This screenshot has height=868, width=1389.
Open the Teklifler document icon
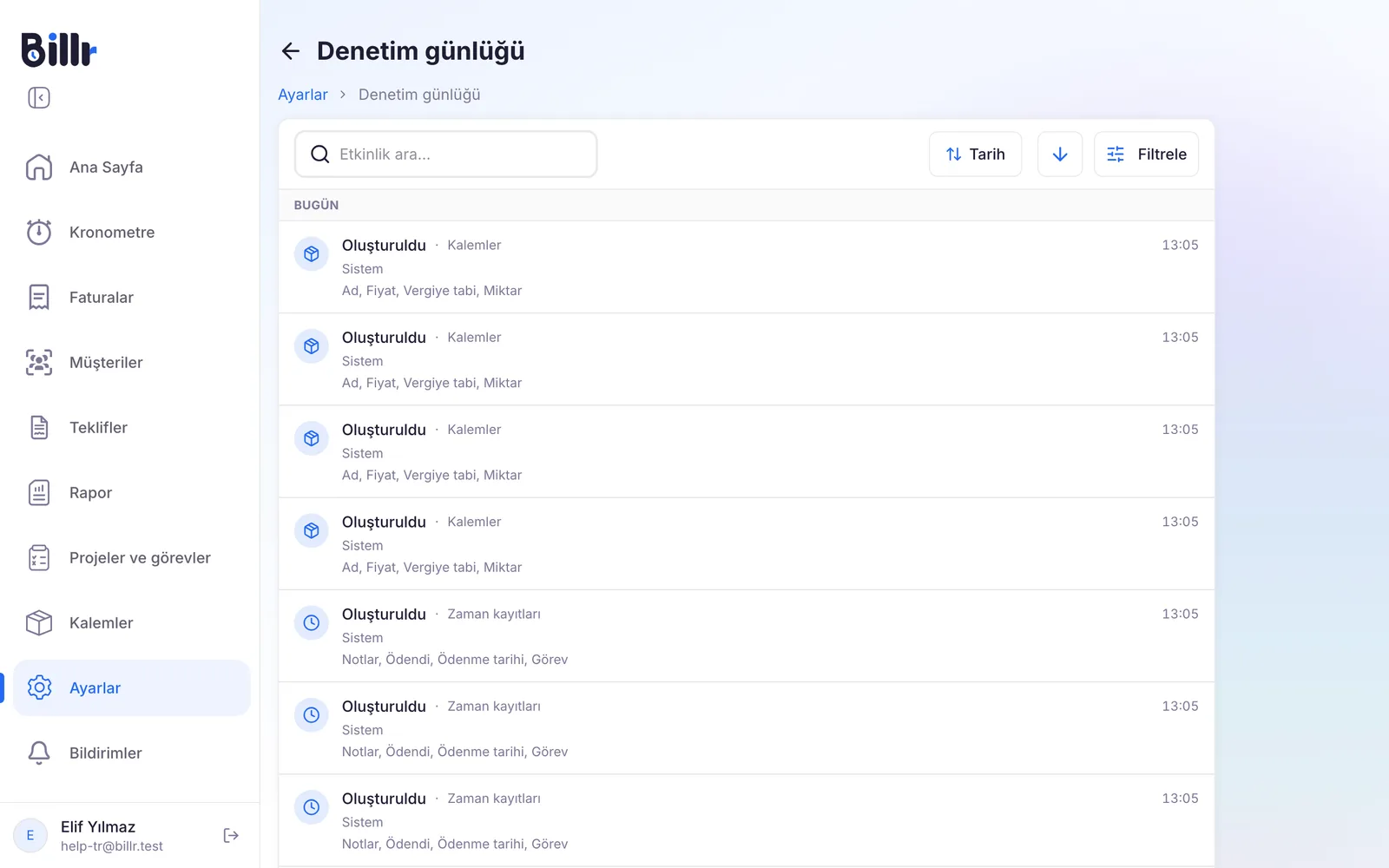coord(39,427)
